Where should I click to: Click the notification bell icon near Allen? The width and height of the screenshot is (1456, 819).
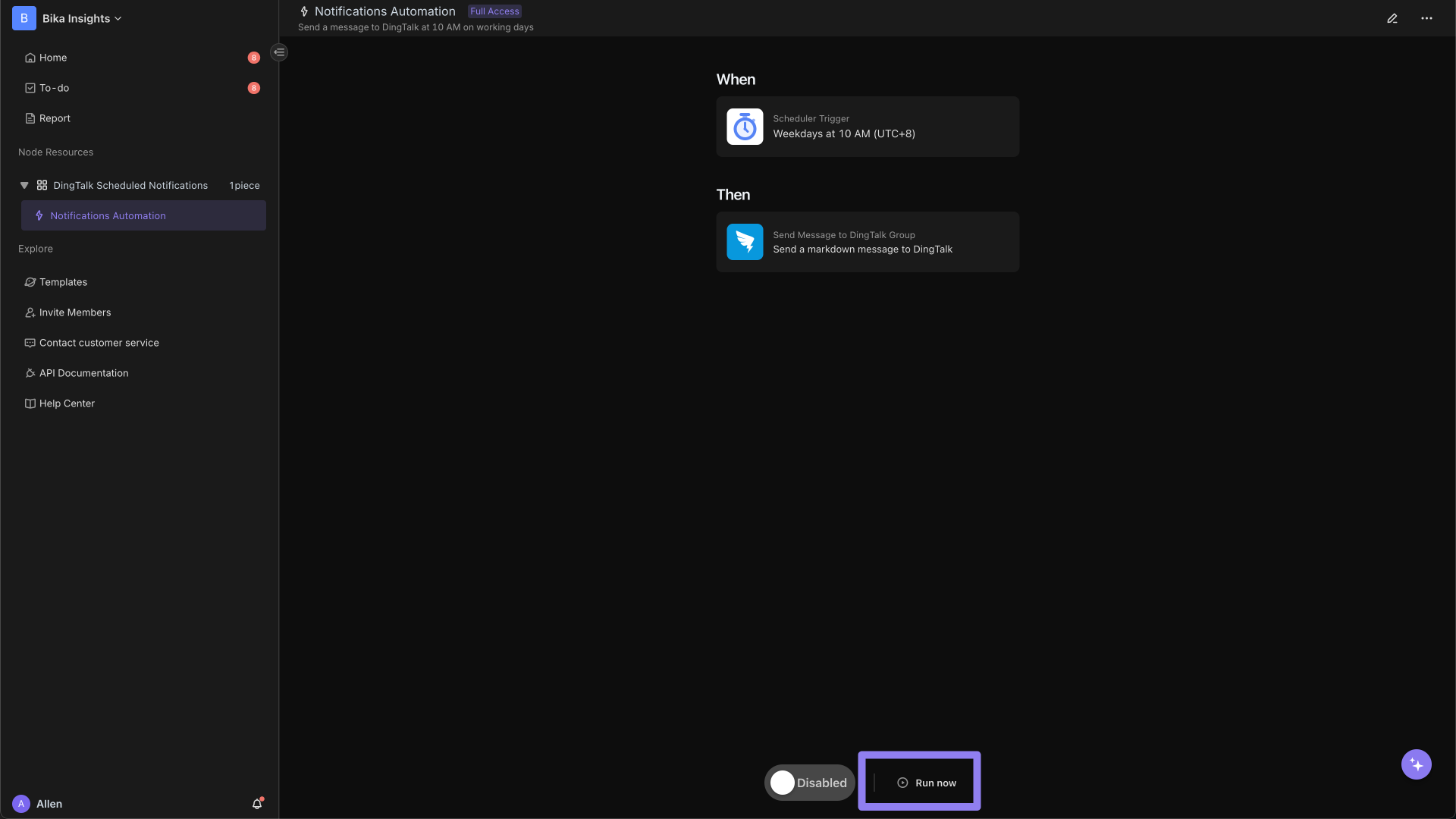click(x=258, y=803)
